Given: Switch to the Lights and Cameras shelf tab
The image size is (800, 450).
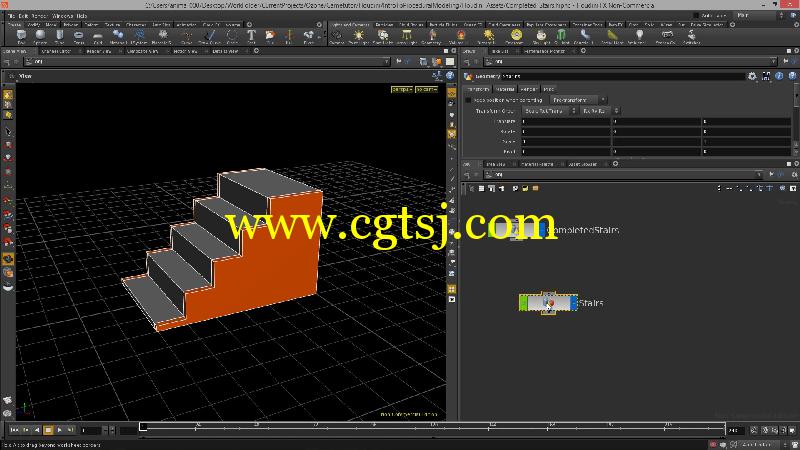Looking at the screenshot, I should 350,24.
